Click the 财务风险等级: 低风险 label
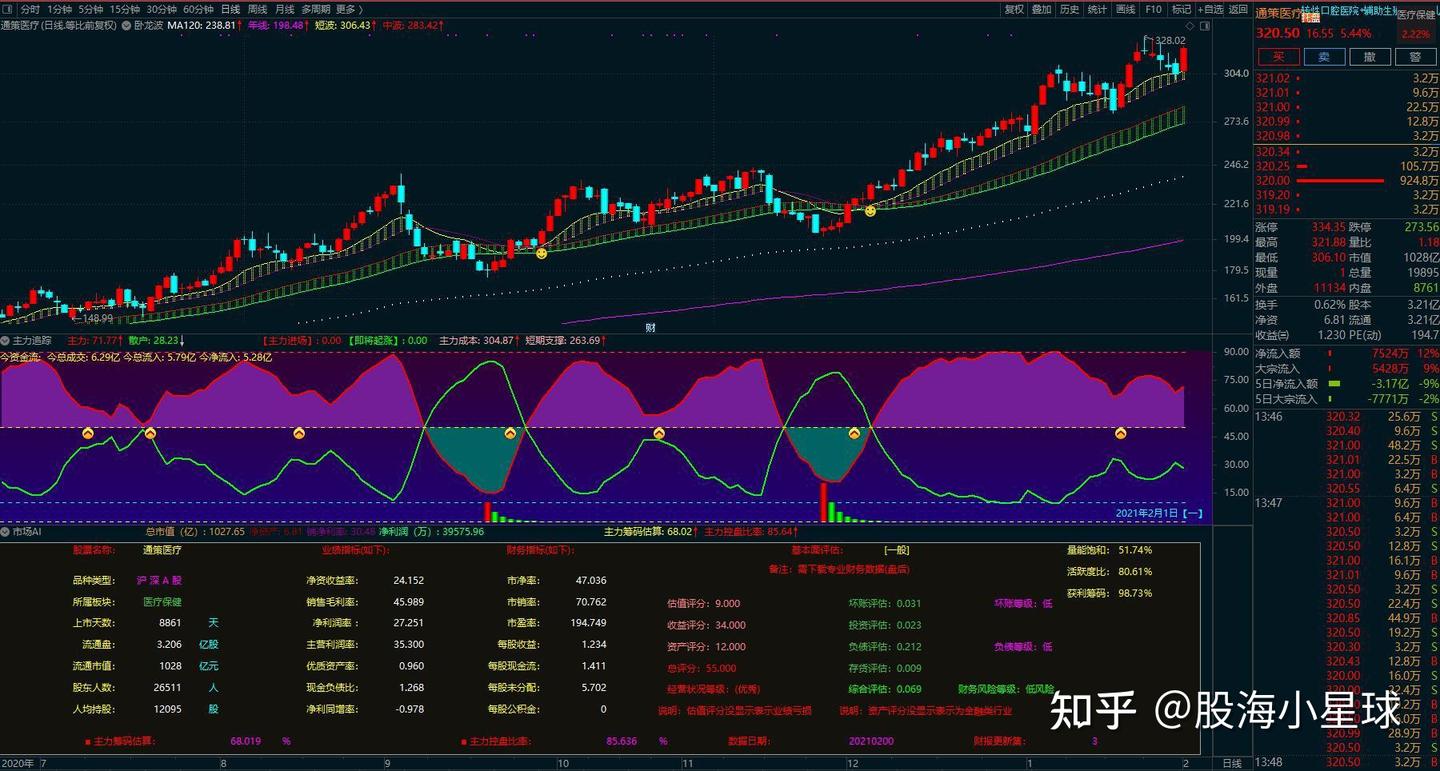1440x771 pixels. point(1006,689)
